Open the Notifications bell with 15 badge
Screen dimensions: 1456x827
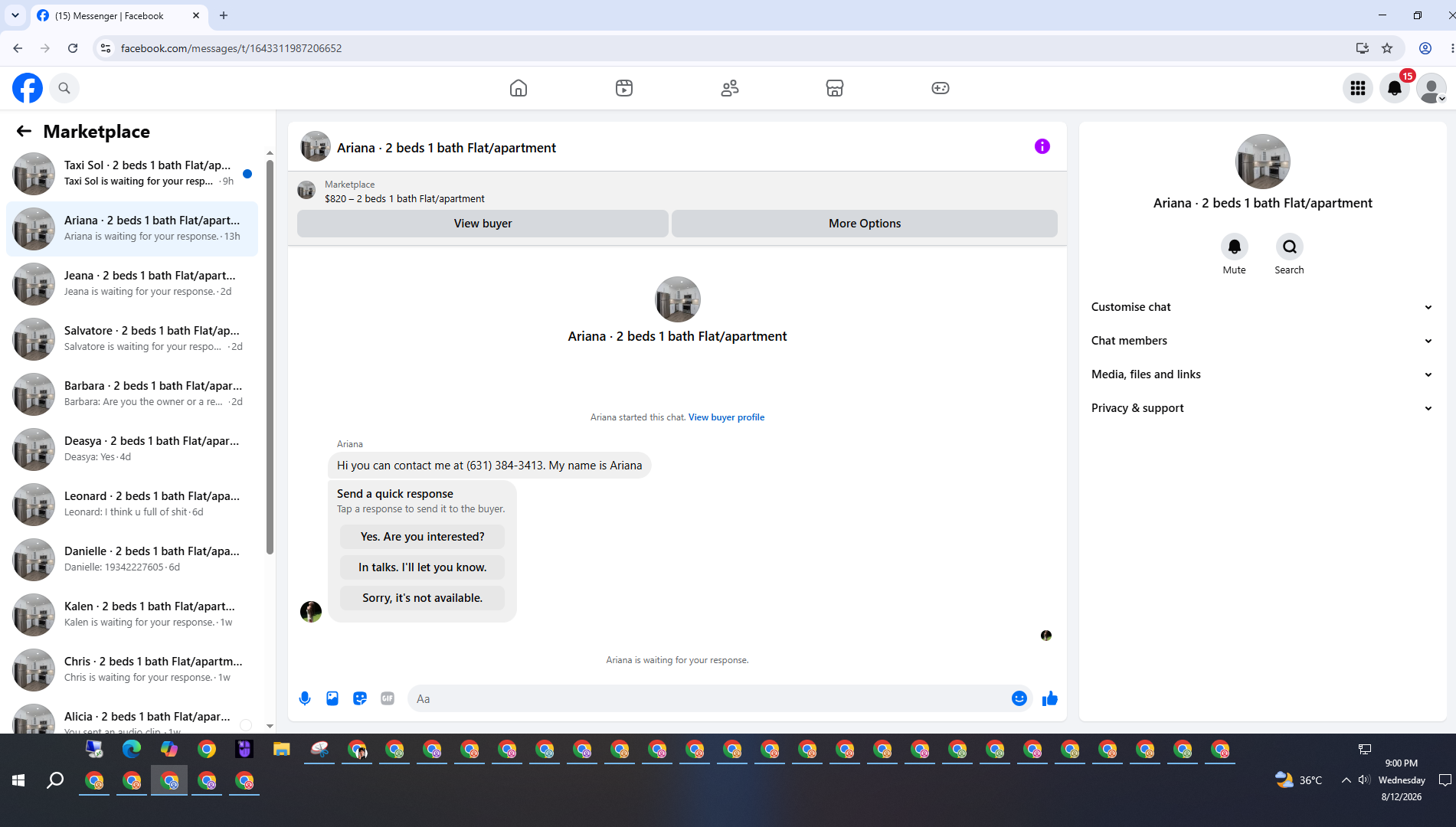click(x=1395, y=88)
